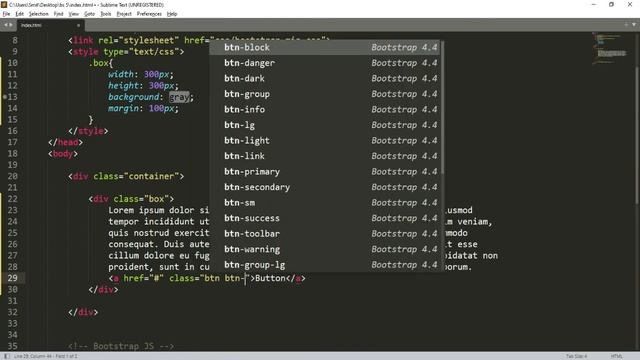This screenshot has height=360, width=640.
Task: Open the HTML syntax selector in status bar
Action: point(616,356)
